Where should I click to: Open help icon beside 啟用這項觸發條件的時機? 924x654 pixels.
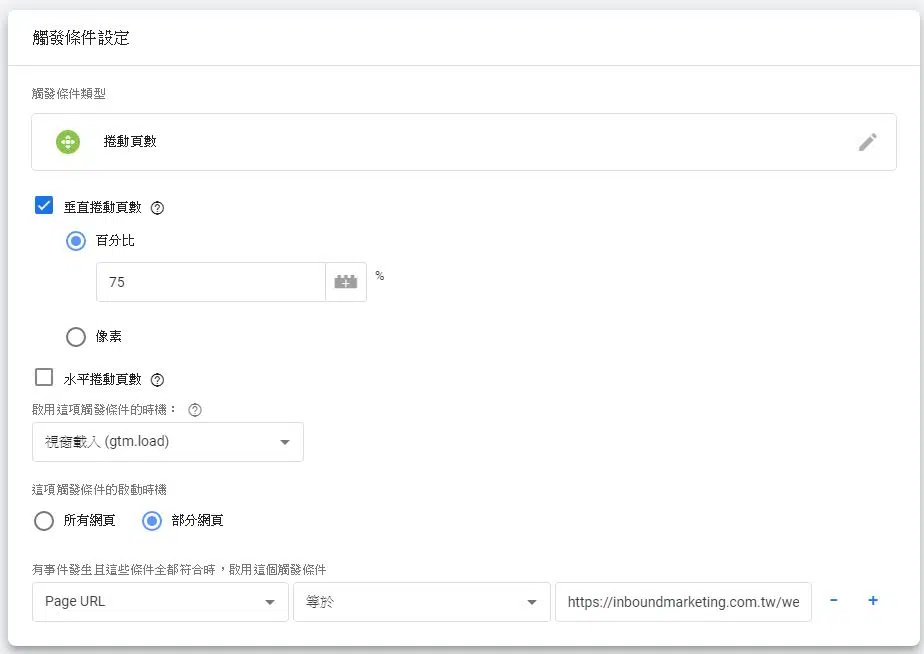coord(194,410)
